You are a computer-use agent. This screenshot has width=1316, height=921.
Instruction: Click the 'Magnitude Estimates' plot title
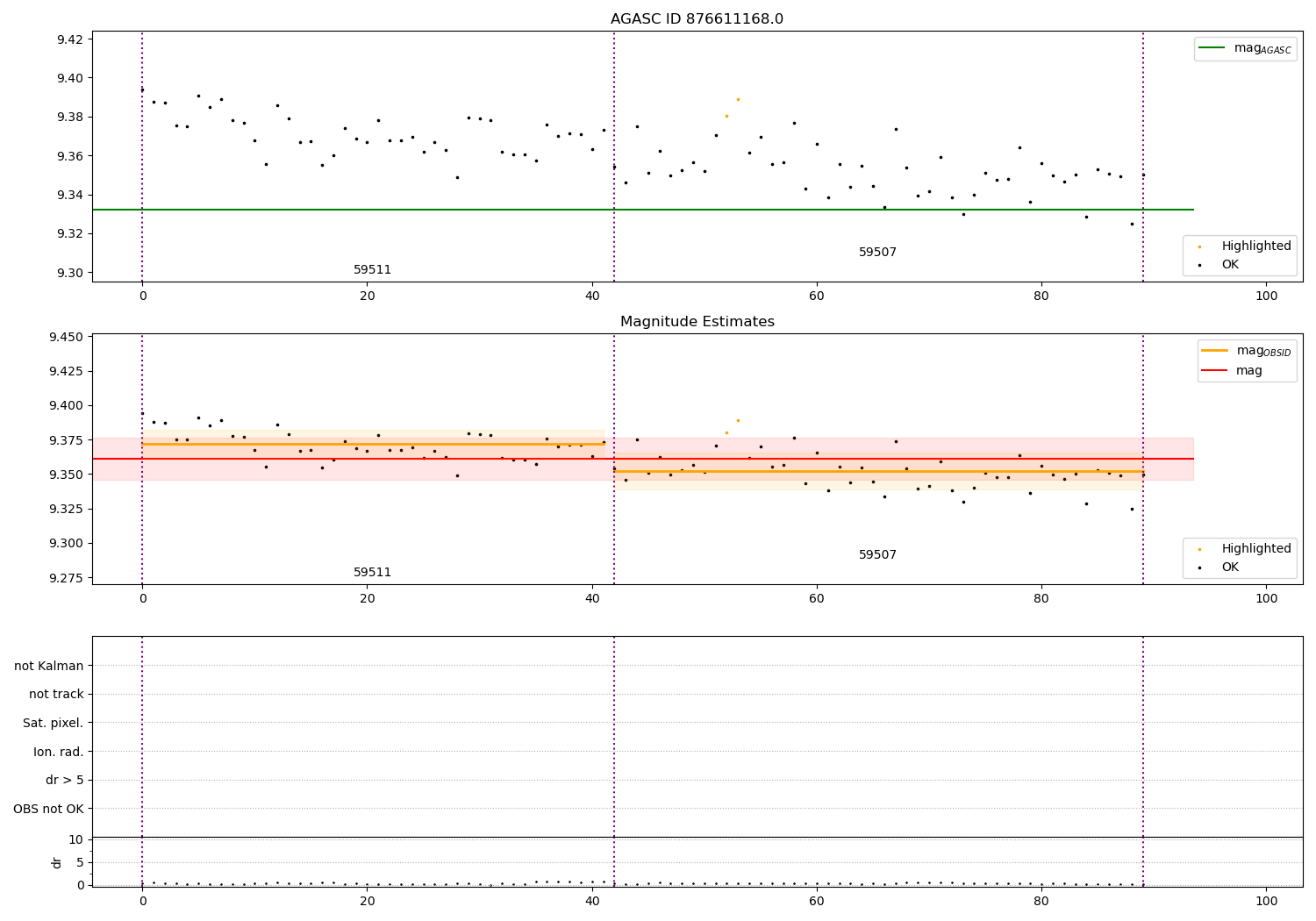click(697, 322)
